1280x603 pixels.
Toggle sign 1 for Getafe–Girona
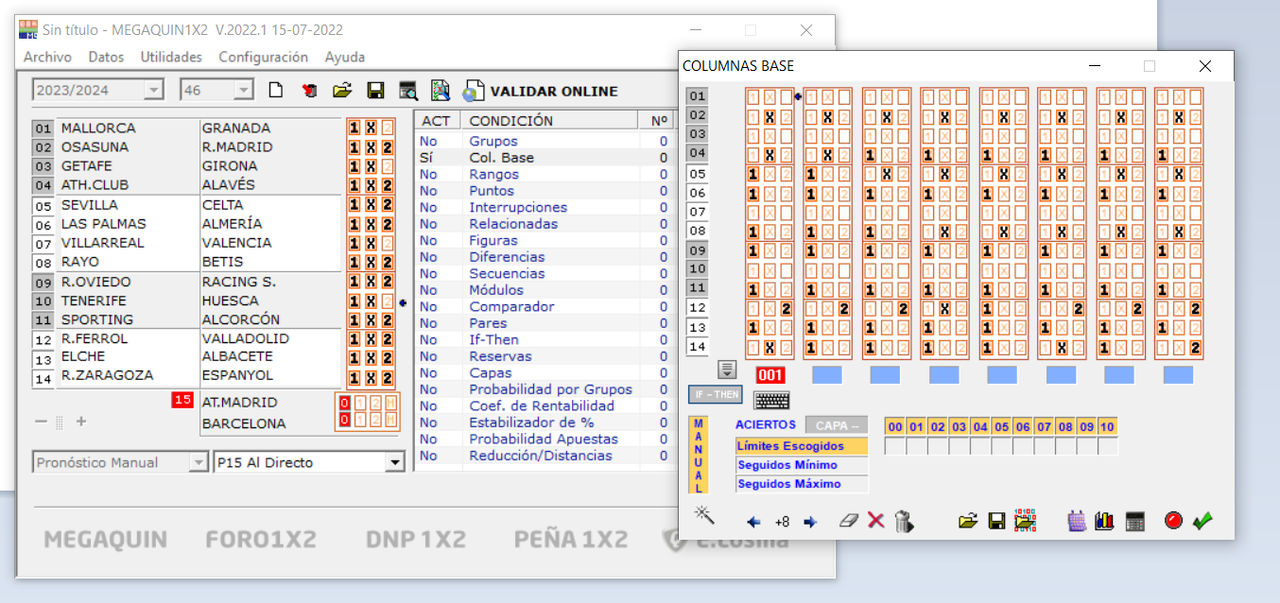[355, 166]
